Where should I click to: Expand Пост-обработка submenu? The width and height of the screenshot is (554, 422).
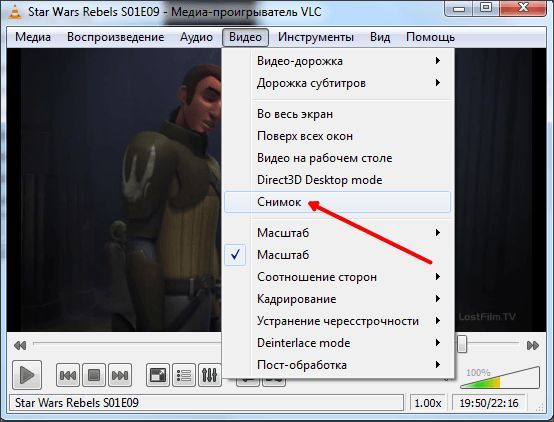pyautogui.click(x=337, y=364)
